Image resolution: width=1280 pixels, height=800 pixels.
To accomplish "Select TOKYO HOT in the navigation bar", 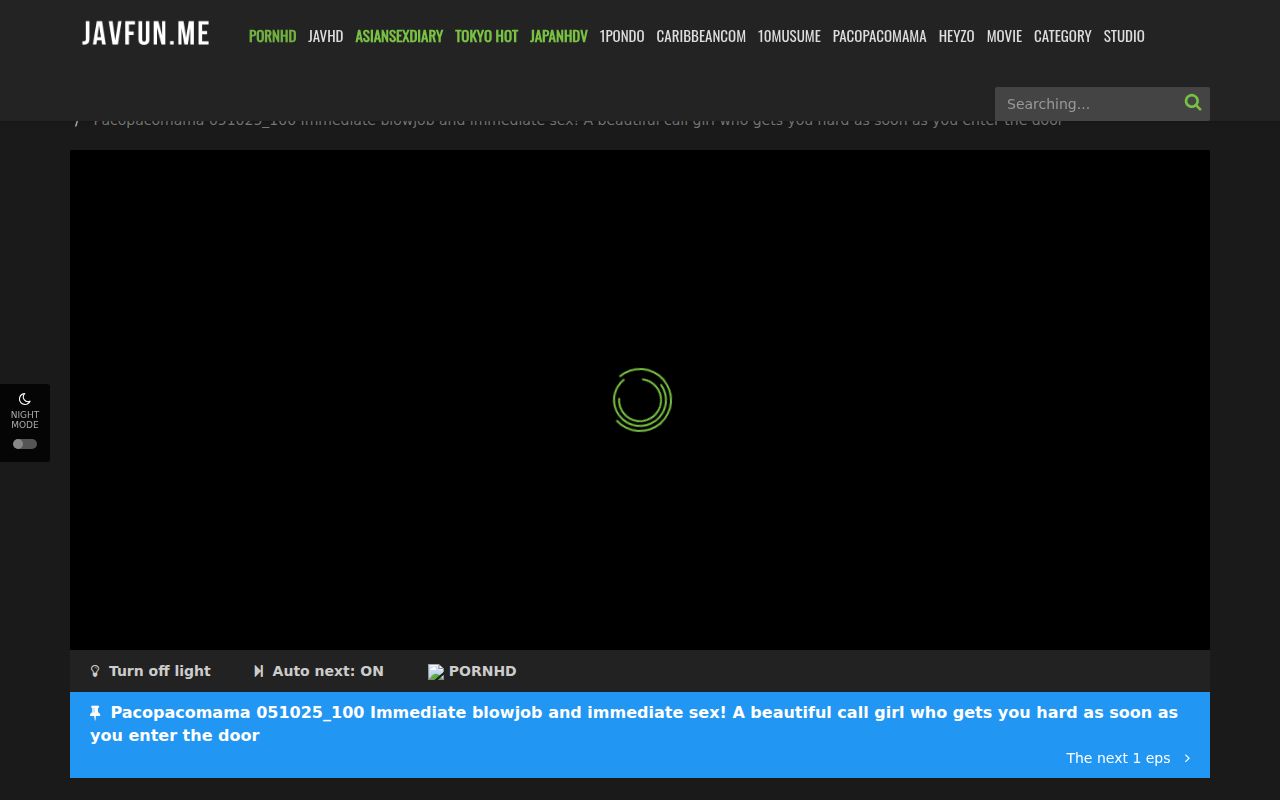I will coord(486,35).
